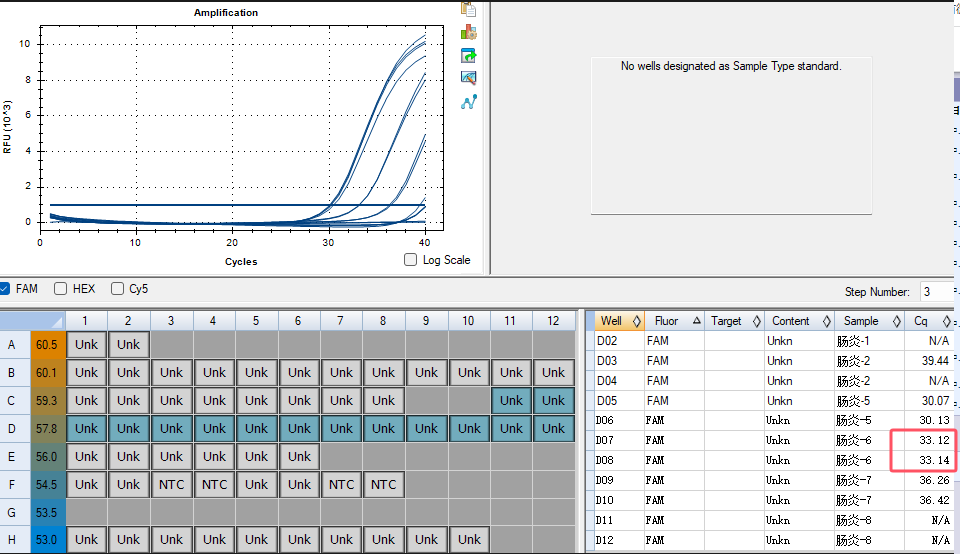This screenshot has height=554, width=960.
Task: Click the Cq value 30.07
Action: click(x=935, y=401)
